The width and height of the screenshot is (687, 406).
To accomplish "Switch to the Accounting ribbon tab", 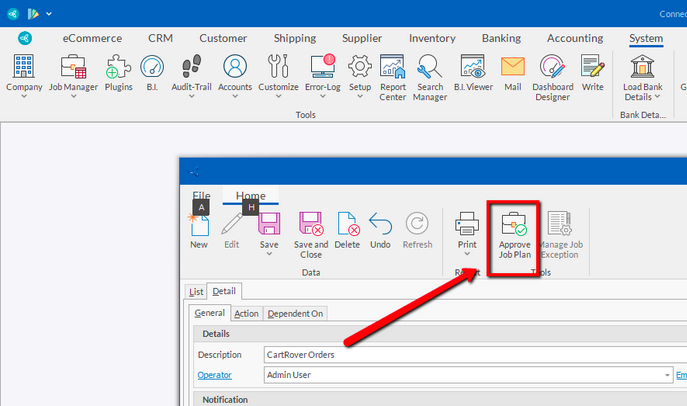I will (575, 39).
